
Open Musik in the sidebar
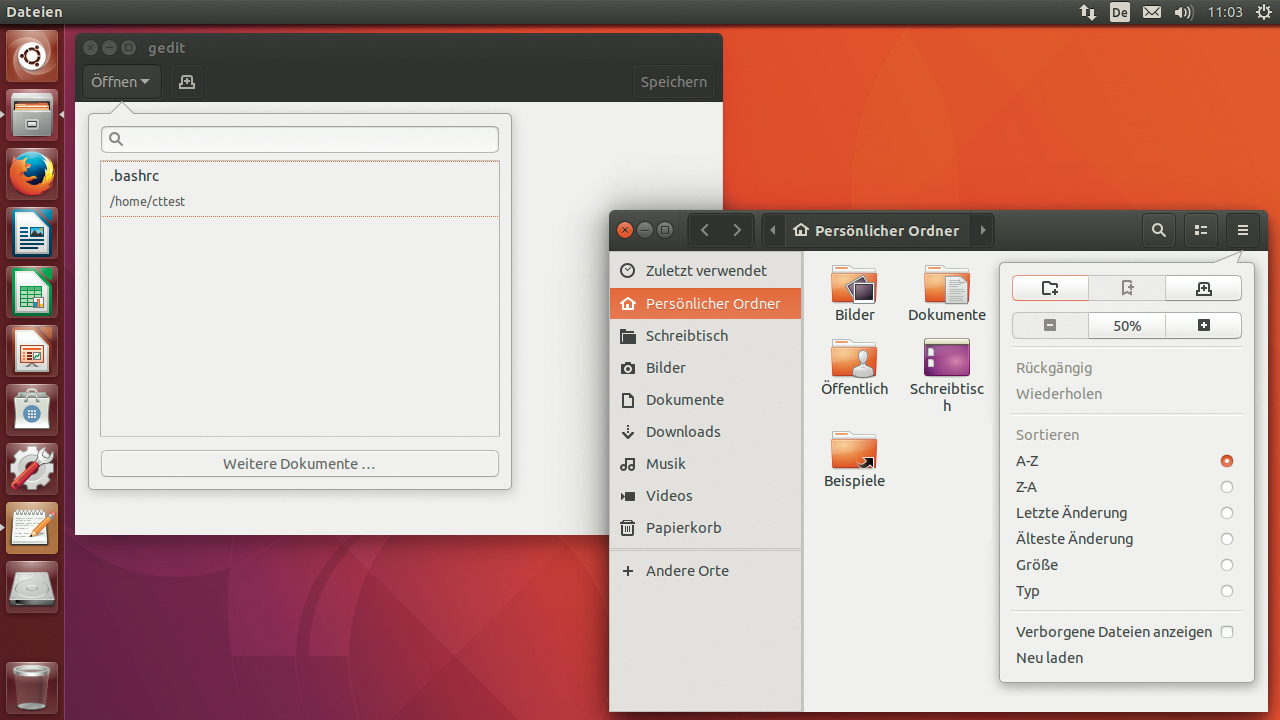pos(705,464)
